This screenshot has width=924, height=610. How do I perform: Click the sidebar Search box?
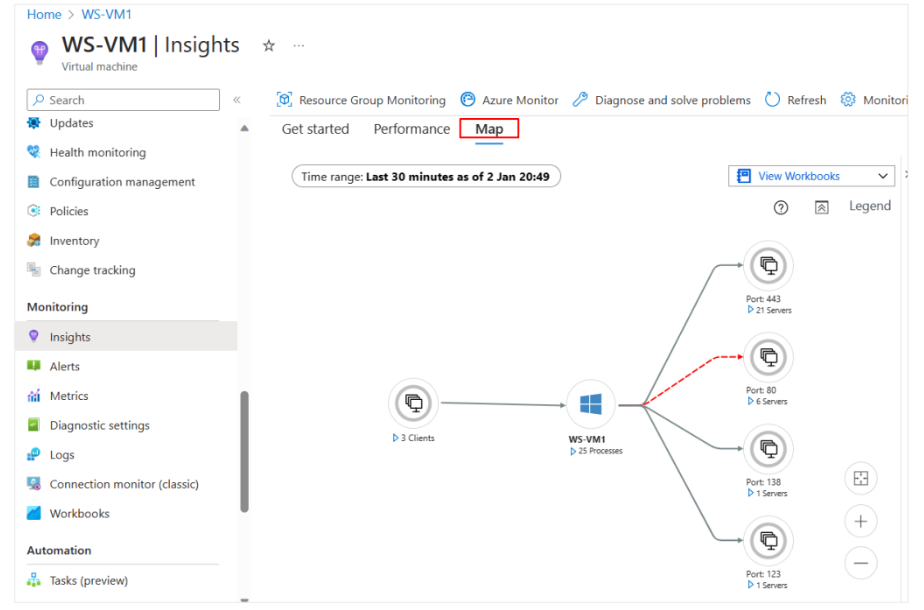[x=123, y=100]
